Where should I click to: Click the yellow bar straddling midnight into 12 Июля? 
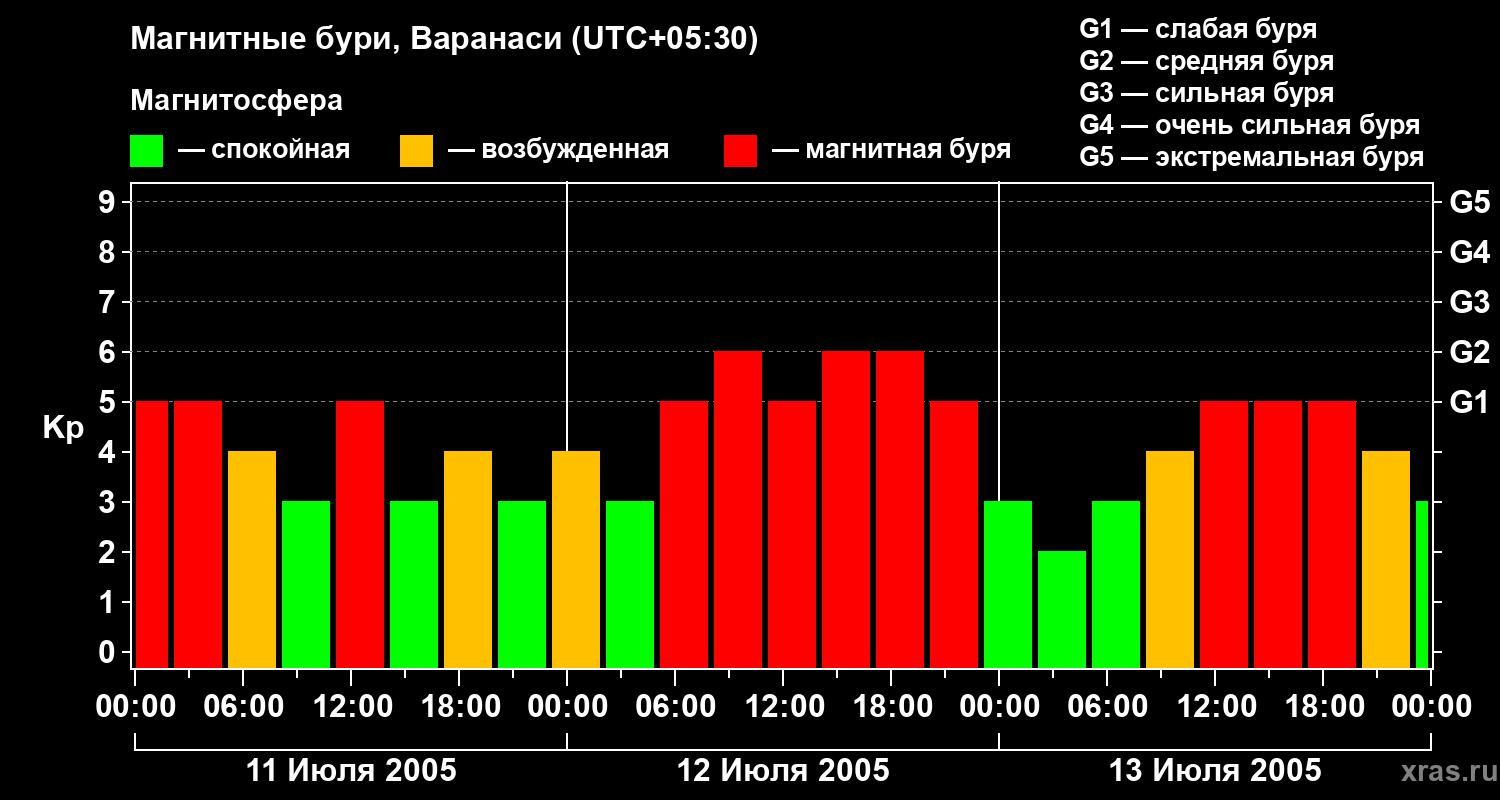click(576, 559)
